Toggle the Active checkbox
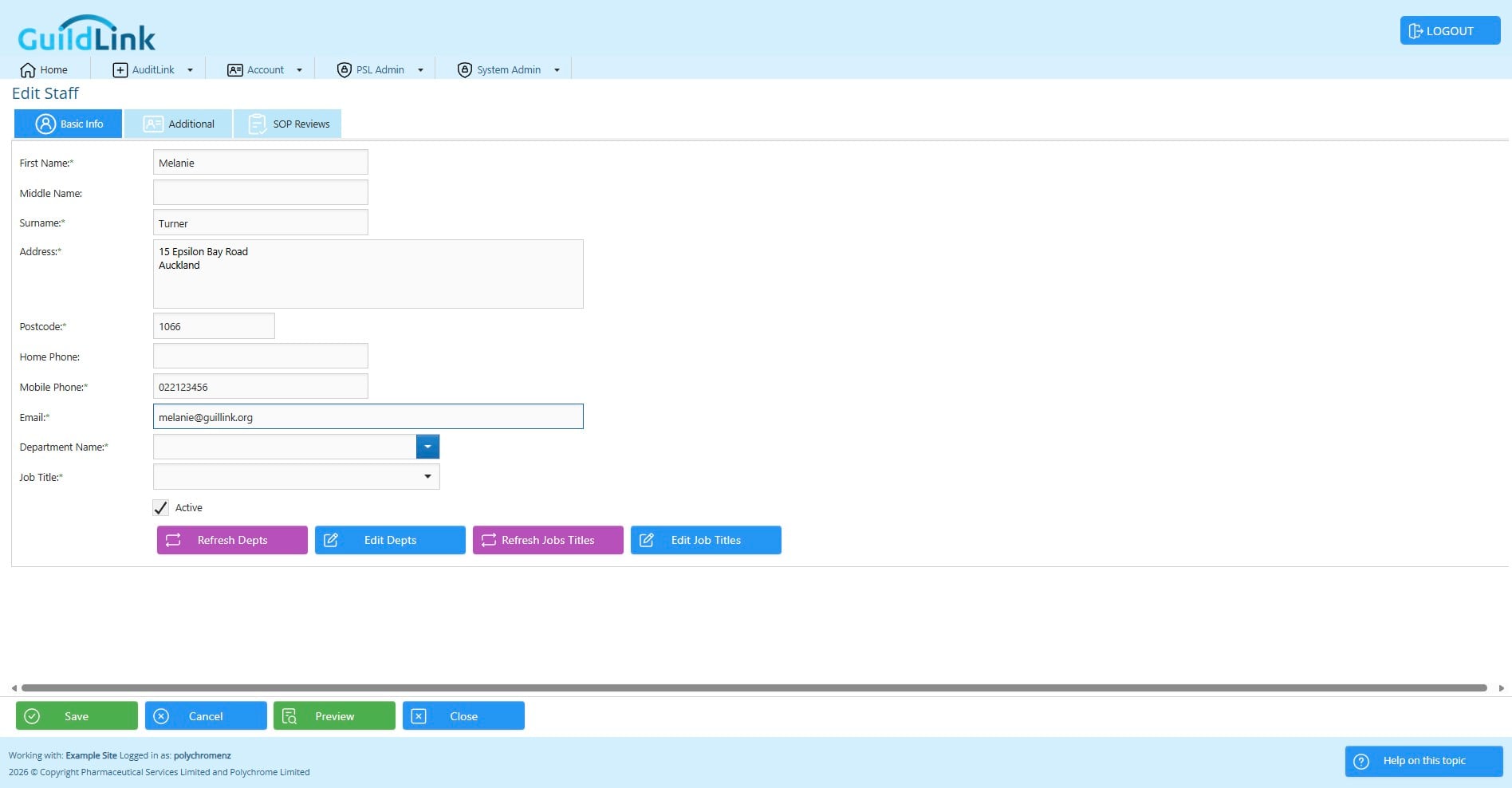The height and width of the screenshot is (788, 1512). [x=160, y=508]
